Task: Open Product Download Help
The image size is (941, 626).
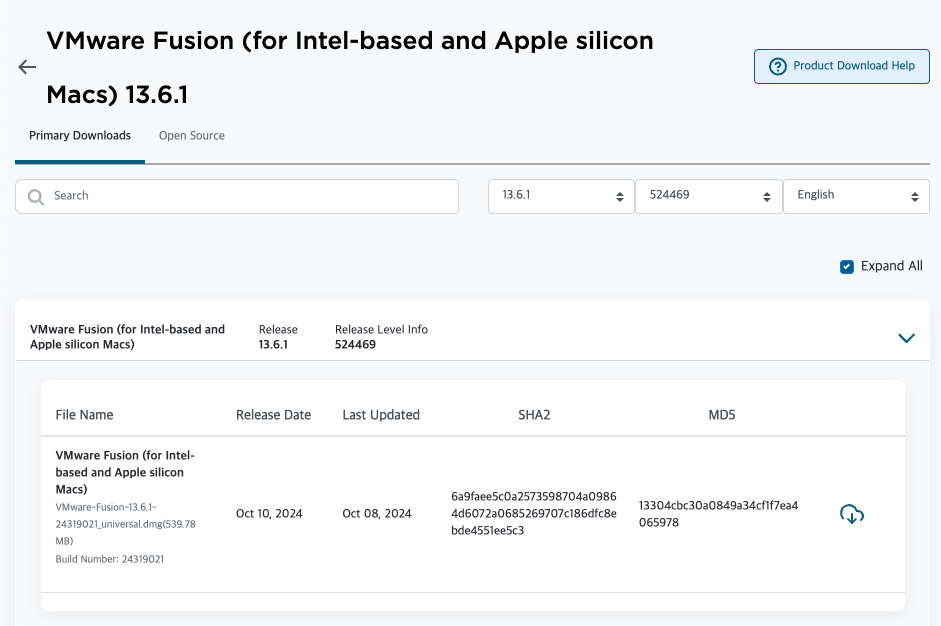Action: [841, 67]
